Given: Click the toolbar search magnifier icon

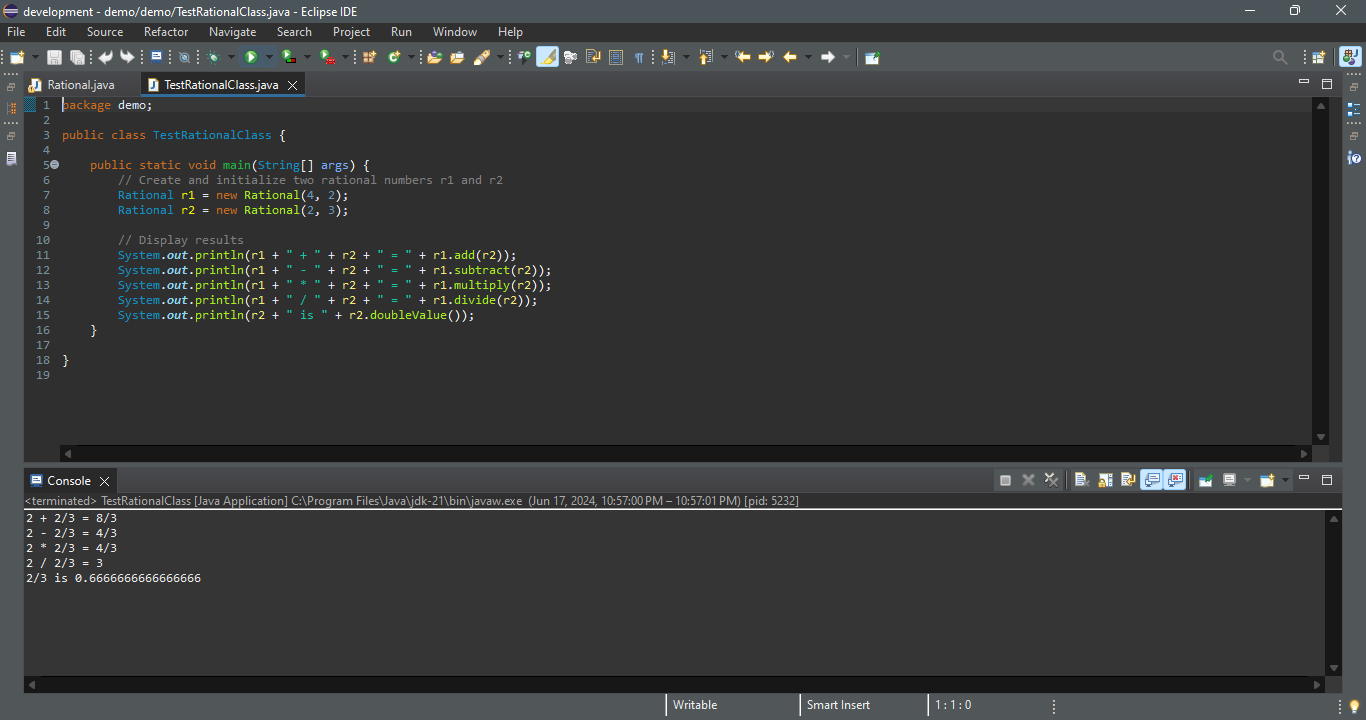Looking at the screenshot, I should click(1279, 57).
